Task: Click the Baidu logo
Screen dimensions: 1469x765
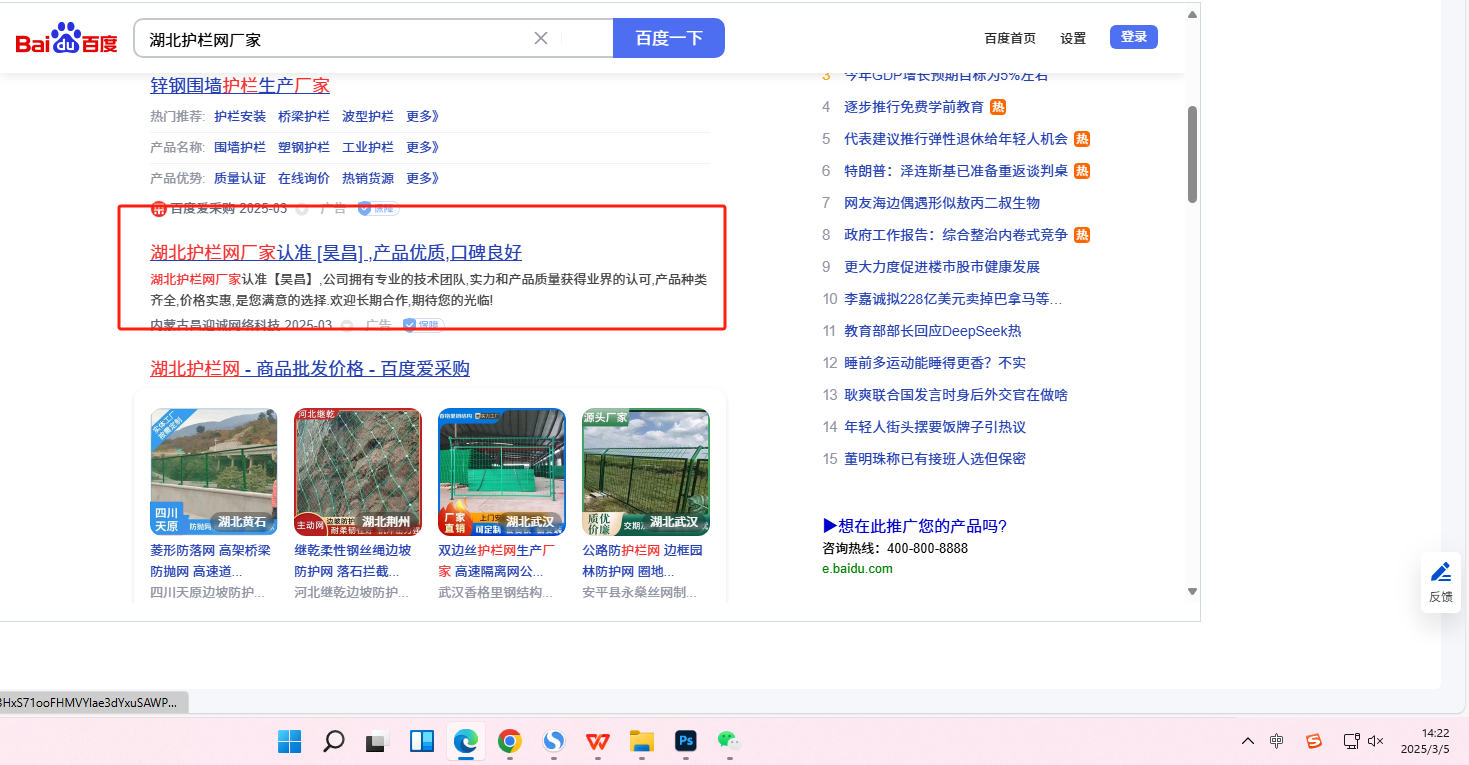Action: coord(66,40)
